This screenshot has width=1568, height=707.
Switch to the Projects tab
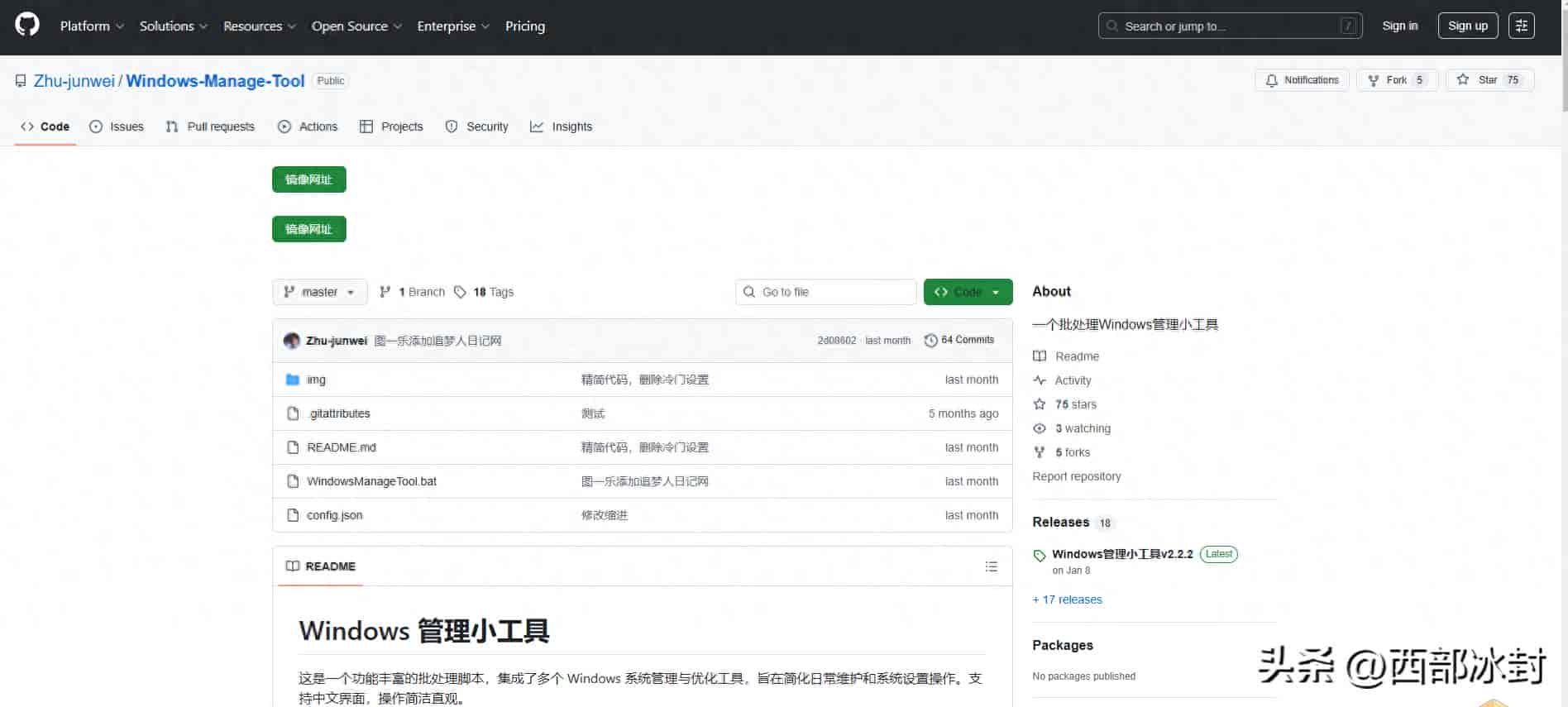[391, 127]
